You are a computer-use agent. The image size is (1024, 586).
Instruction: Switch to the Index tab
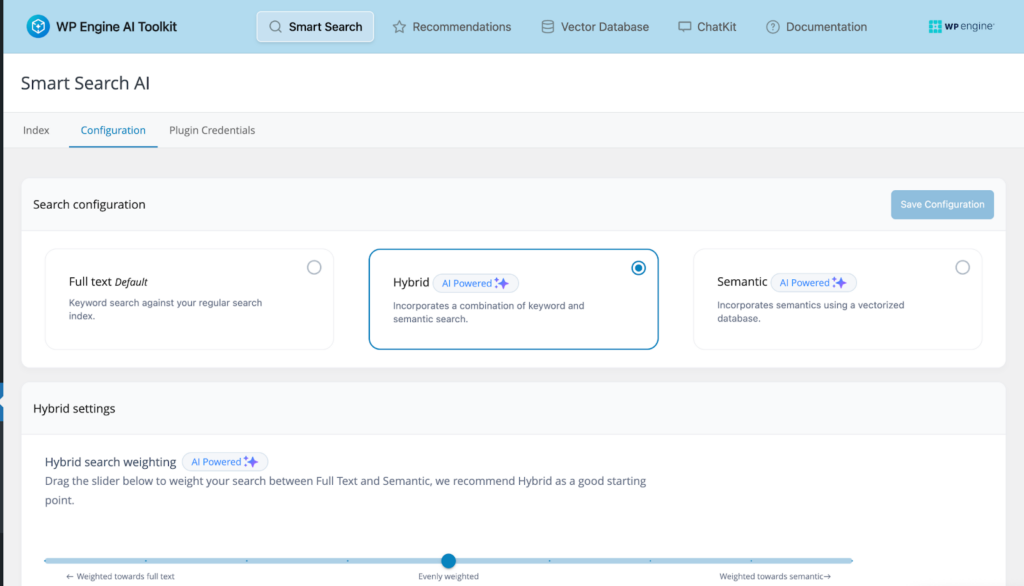click(36, 130)
